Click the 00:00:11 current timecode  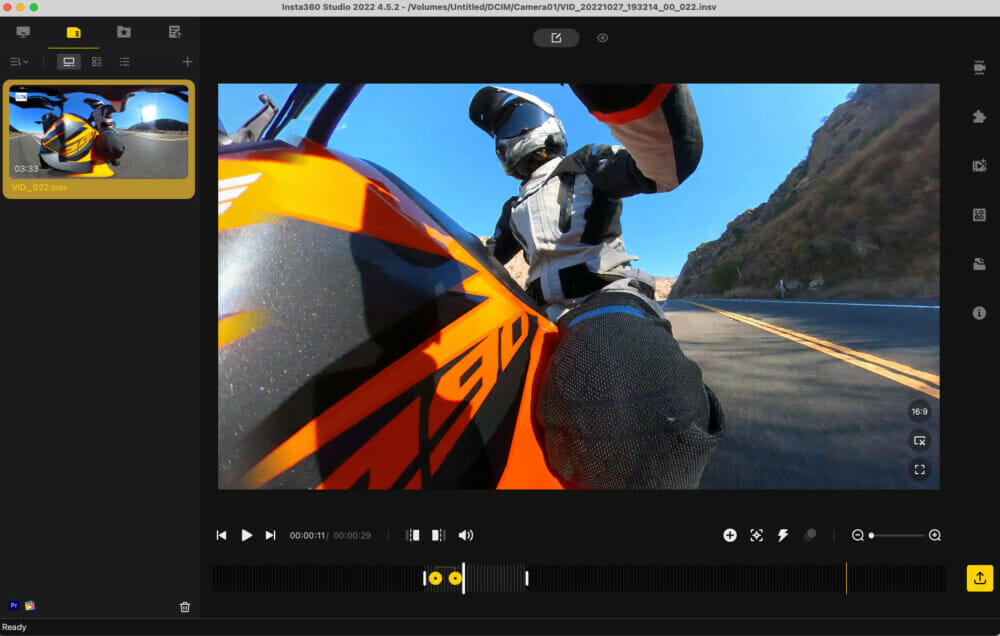click(x=307, y=536)
